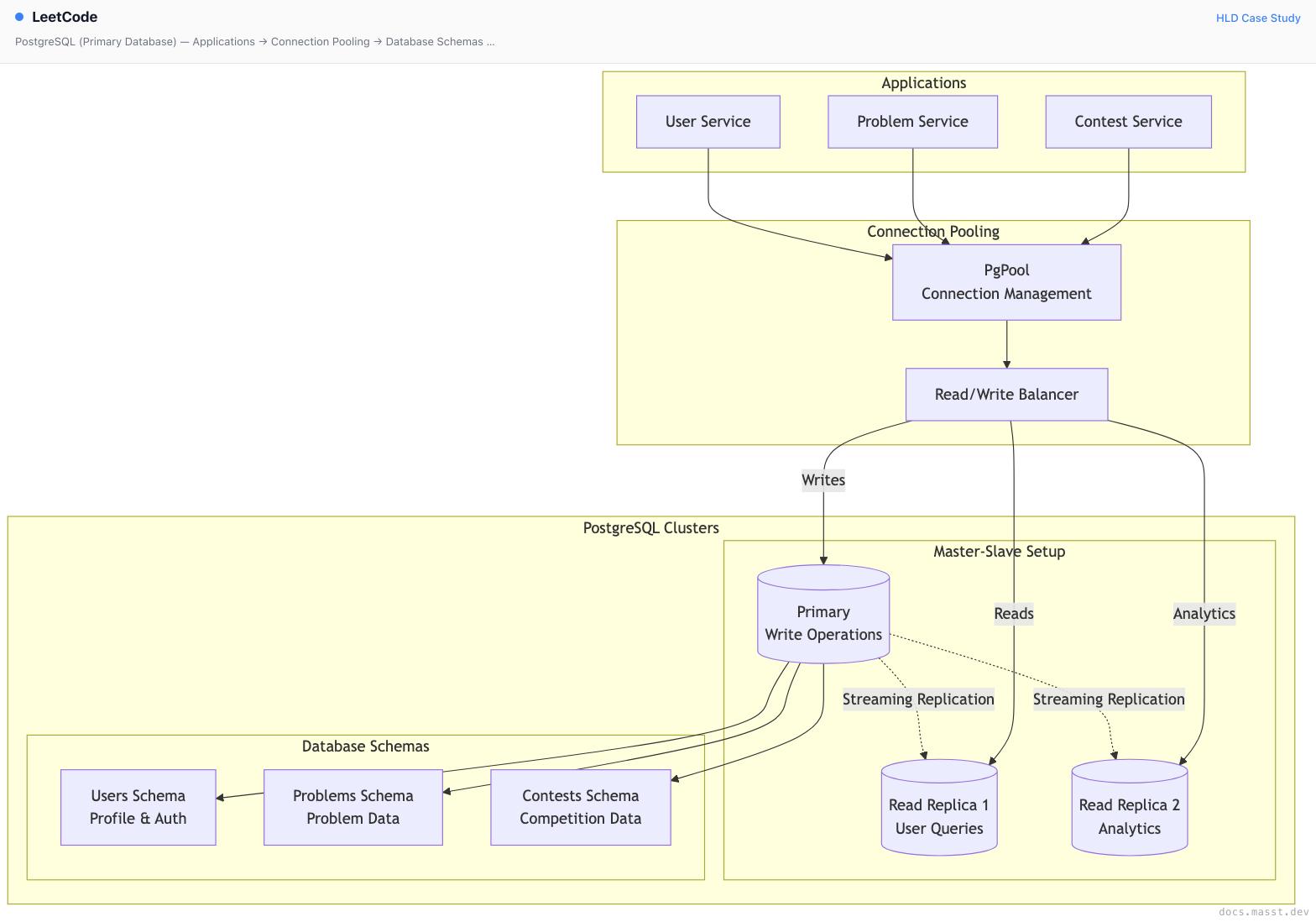The height and width of the screenshot is (922, 1316).
Task: Click the Primary Write Operations database cylinder
Action: coord(823,615)
